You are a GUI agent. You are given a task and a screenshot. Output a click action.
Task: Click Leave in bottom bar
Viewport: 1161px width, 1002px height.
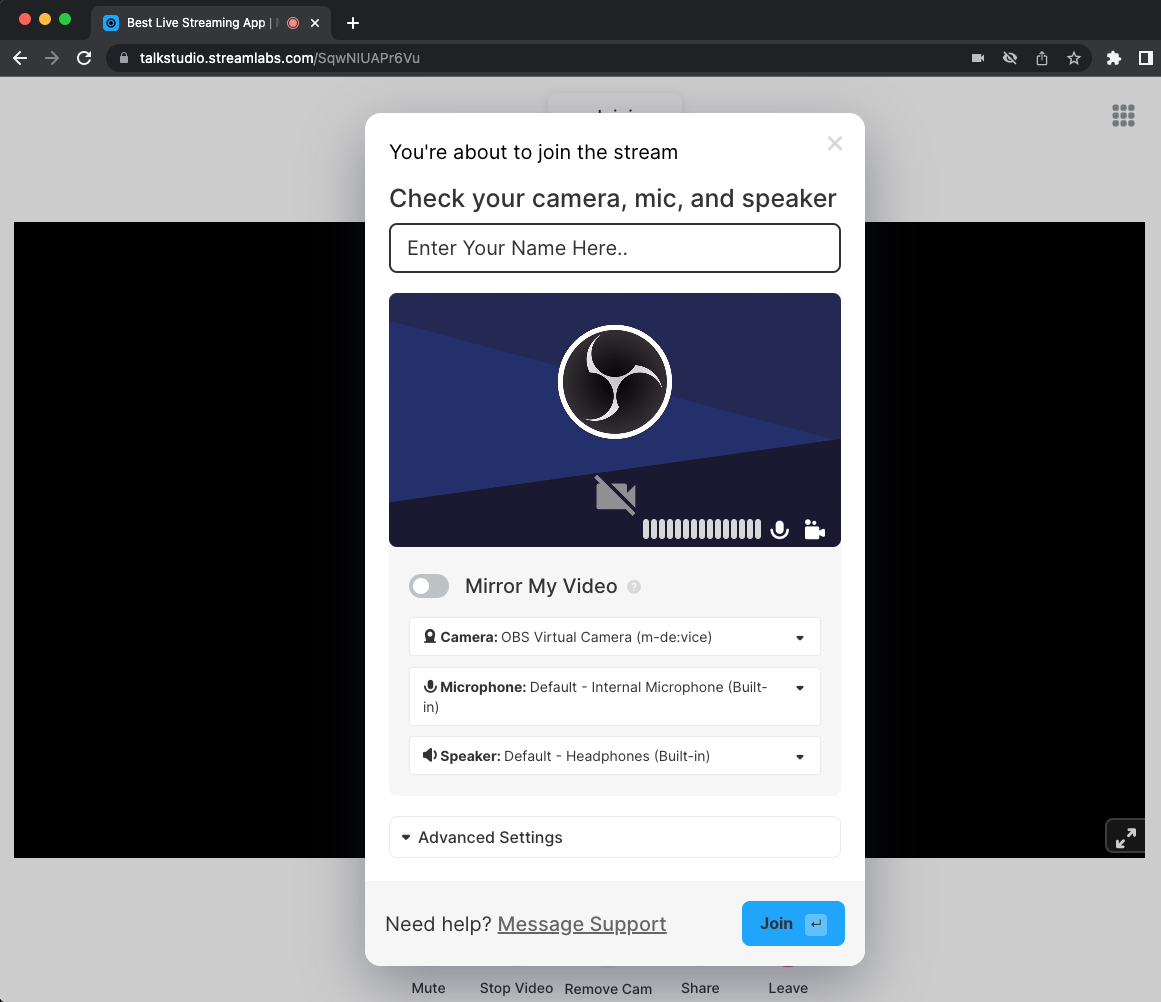point(788,988)
